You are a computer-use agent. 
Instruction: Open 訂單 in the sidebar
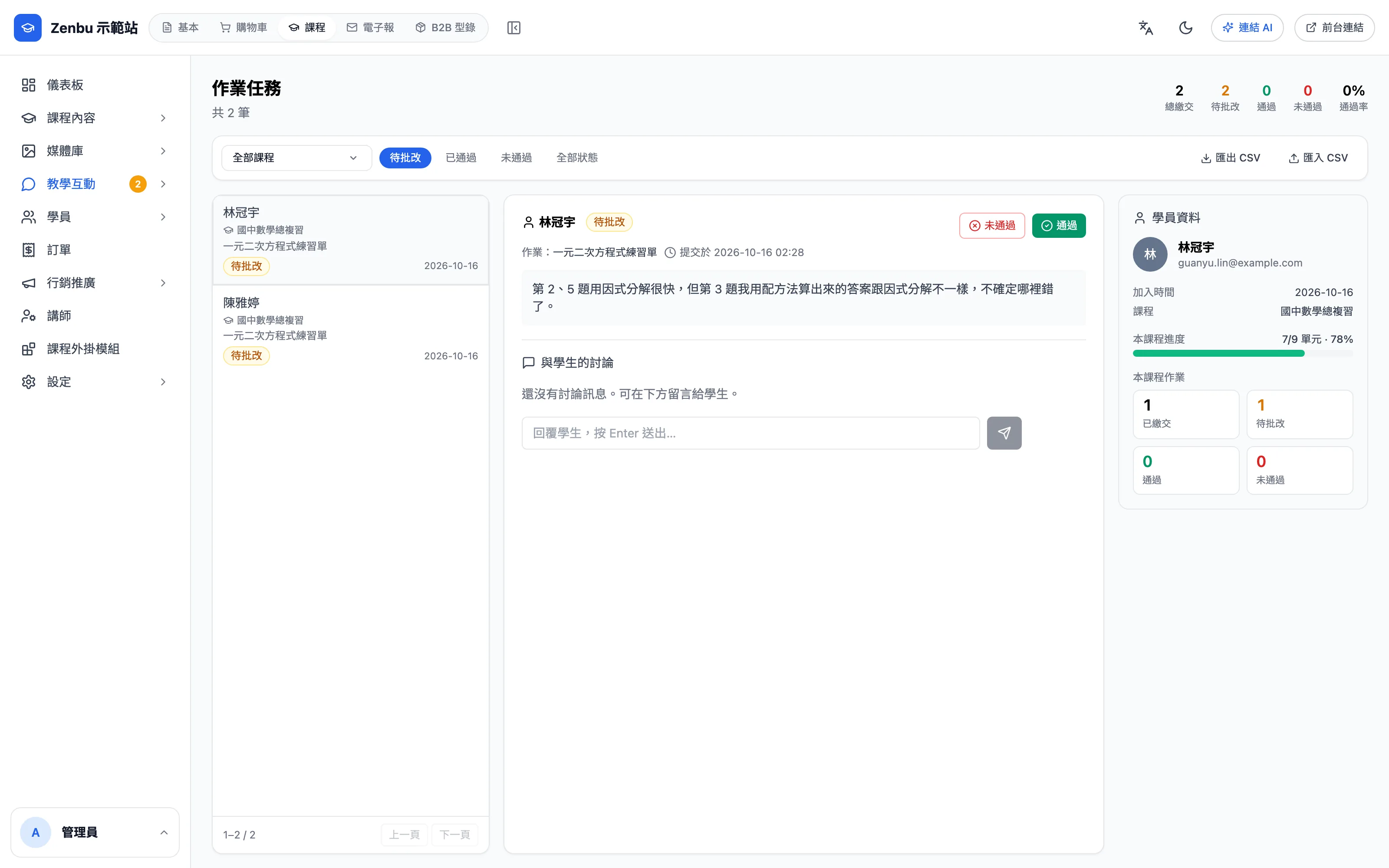[95, 250]
